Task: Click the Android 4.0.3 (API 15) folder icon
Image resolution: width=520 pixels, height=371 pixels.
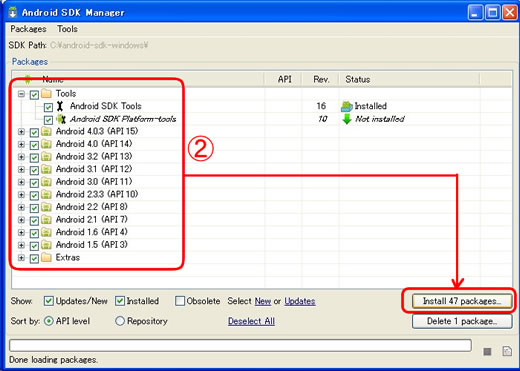Action: click(46, 132)
